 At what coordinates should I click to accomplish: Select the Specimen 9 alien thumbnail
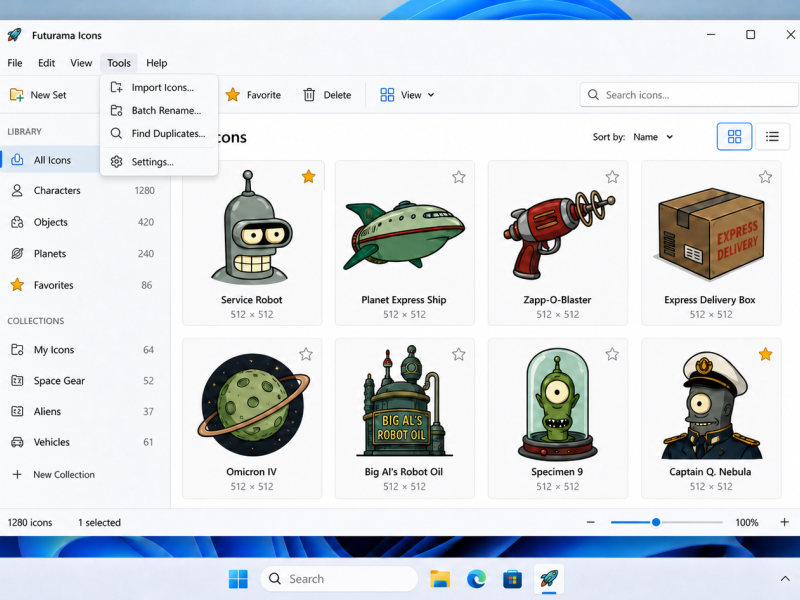pos(557,404)
